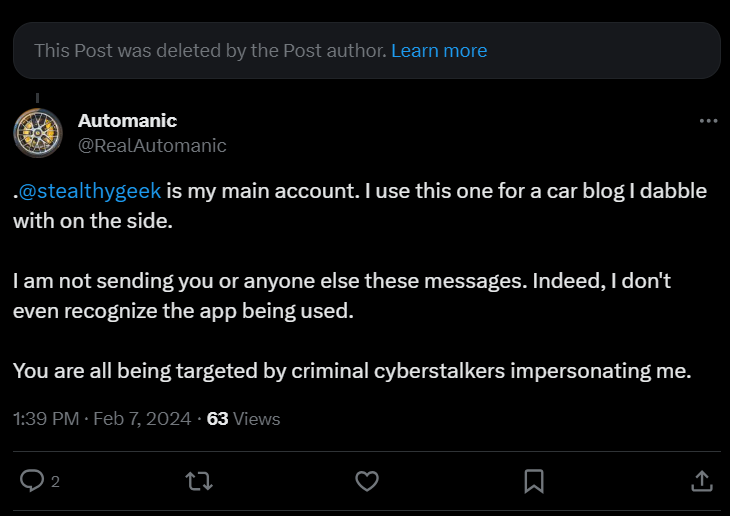The image size is (730, 516).
Task: Click the 63 Views counter
Action: point(243,419)
